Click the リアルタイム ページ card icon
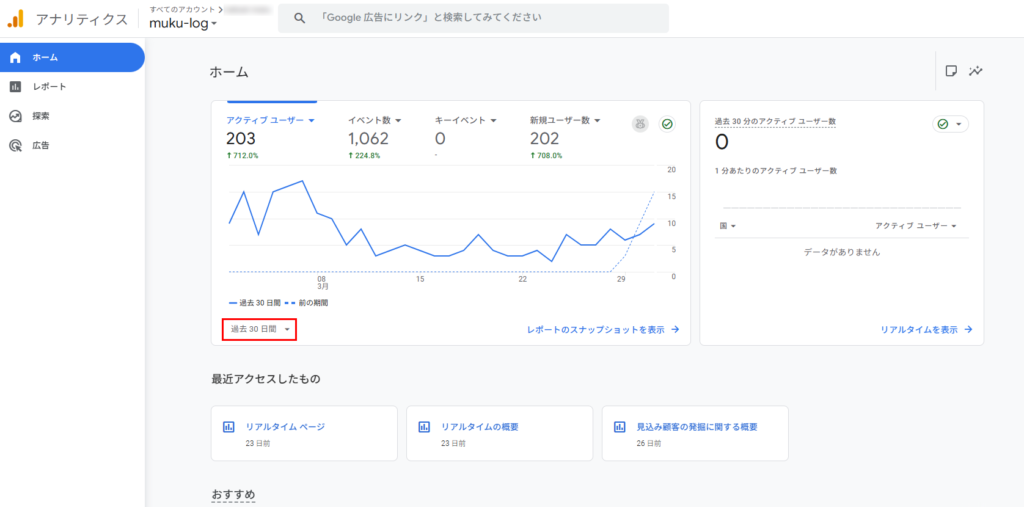Viewport: 1024px width, 507px height. 229,427
